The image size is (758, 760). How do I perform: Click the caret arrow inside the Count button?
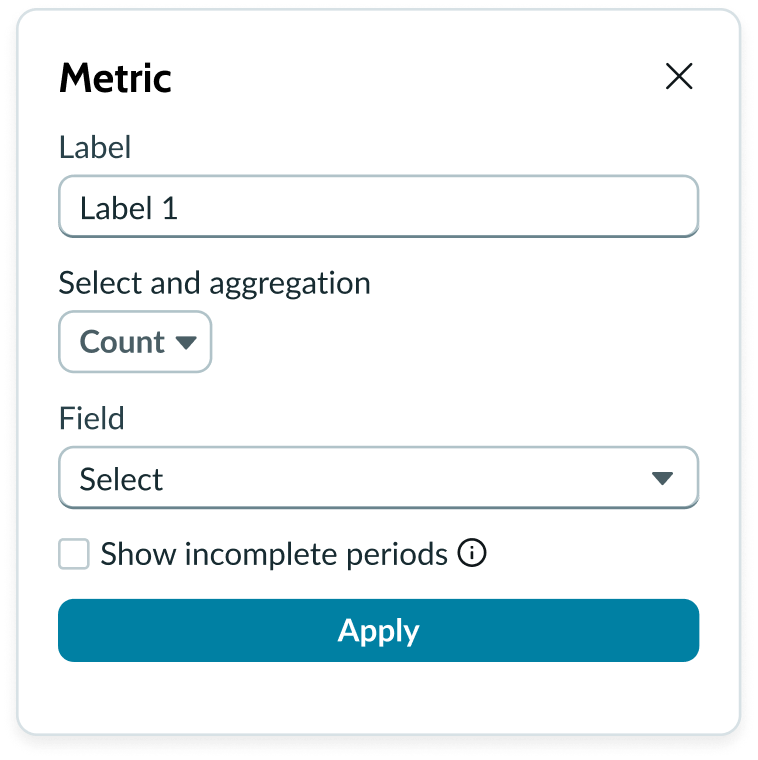point(186,342)
